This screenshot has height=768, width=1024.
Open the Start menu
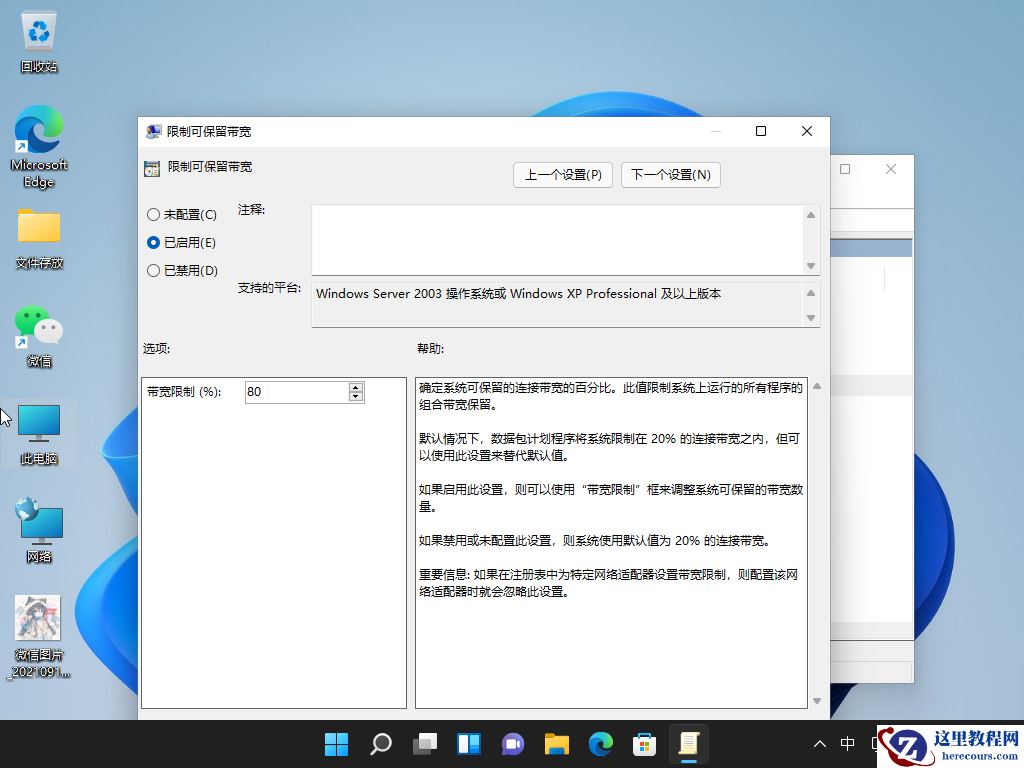pyautogui.click(x=337, y=744)
